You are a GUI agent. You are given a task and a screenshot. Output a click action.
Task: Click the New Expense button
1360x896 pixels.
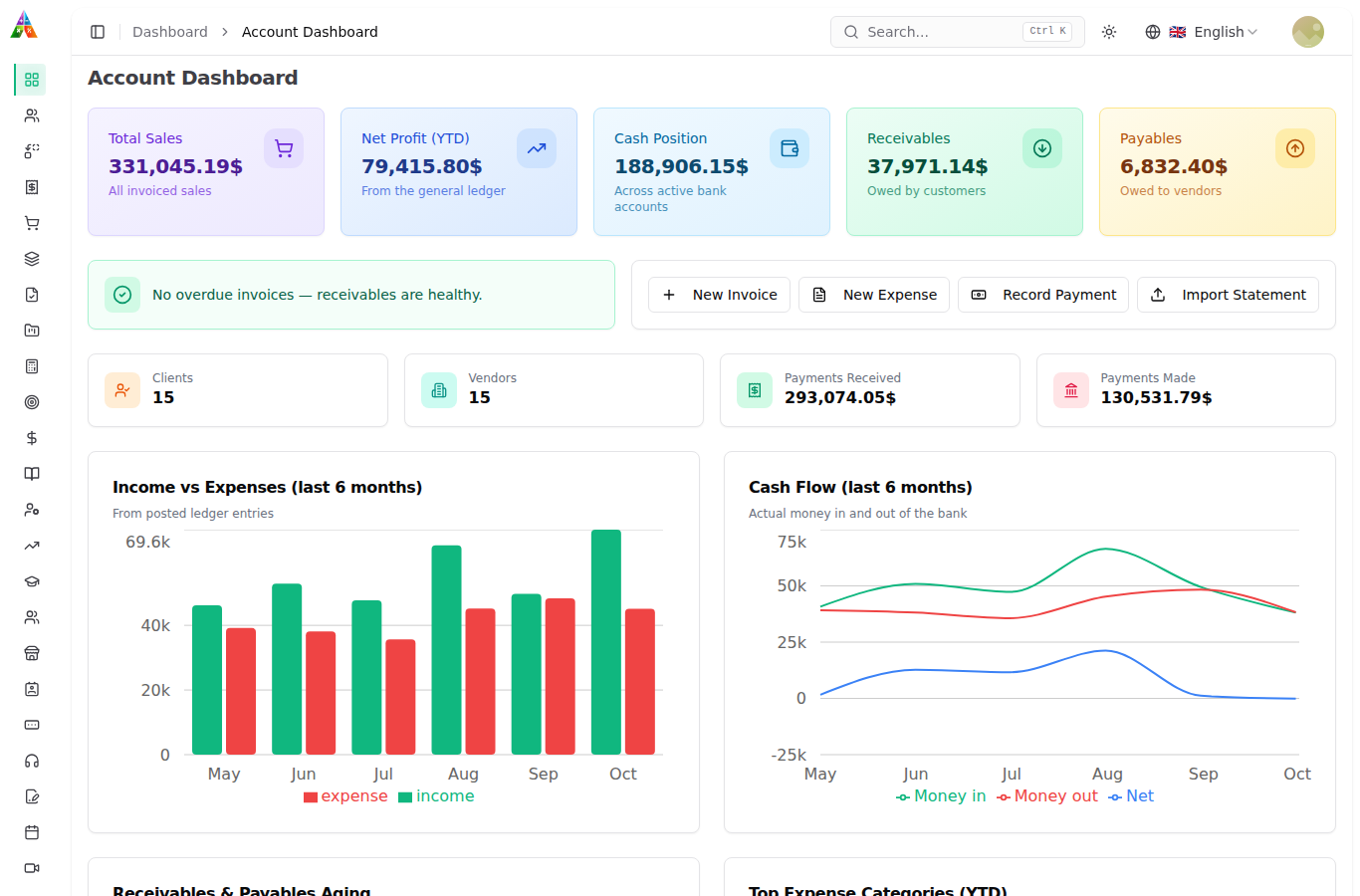(874, 295)
